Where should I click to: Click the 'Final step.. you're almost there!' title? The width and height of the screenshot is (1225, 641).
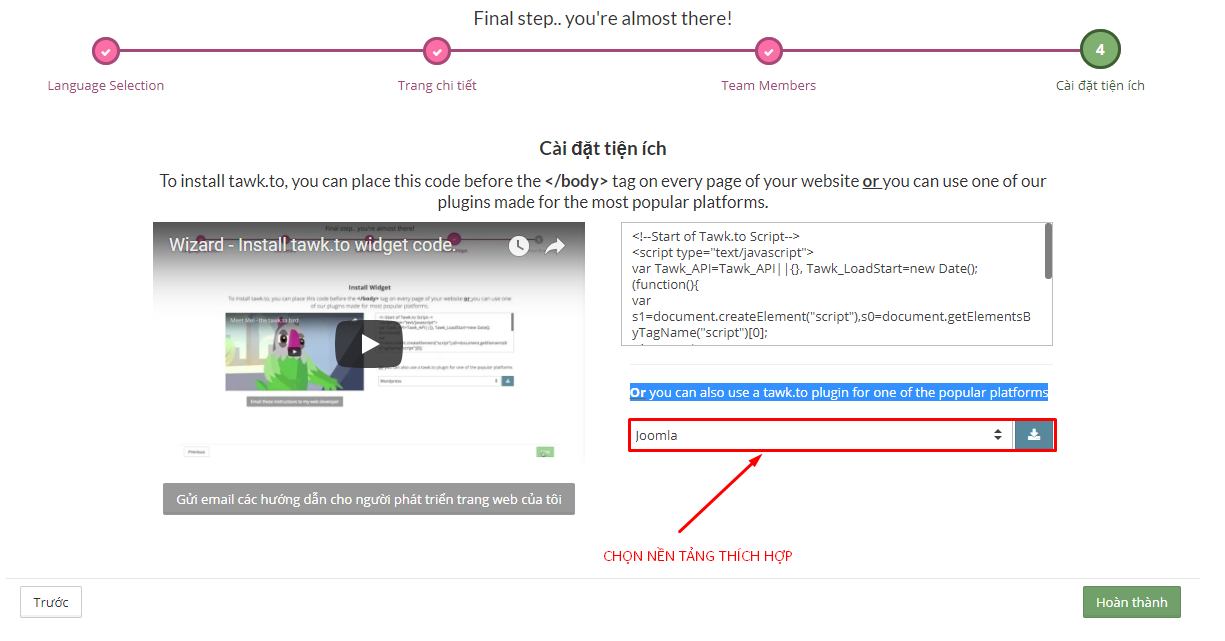(x=603, y=18)
